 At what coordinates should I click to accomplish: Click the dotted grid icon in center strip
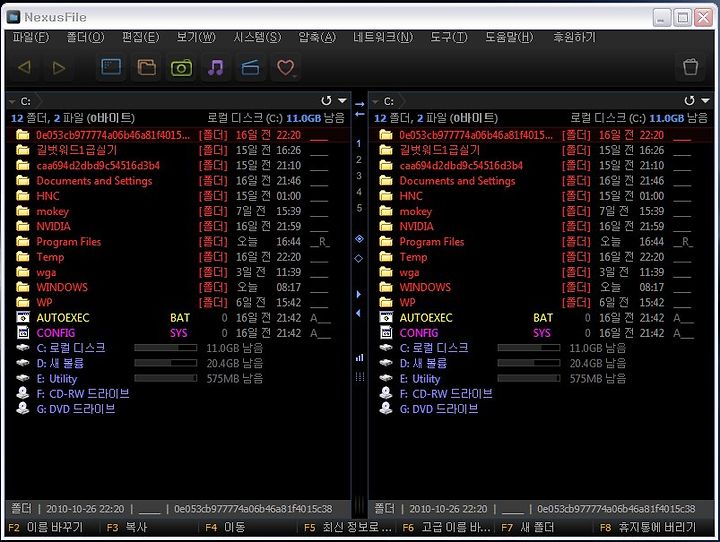click(x=360, y=377)
